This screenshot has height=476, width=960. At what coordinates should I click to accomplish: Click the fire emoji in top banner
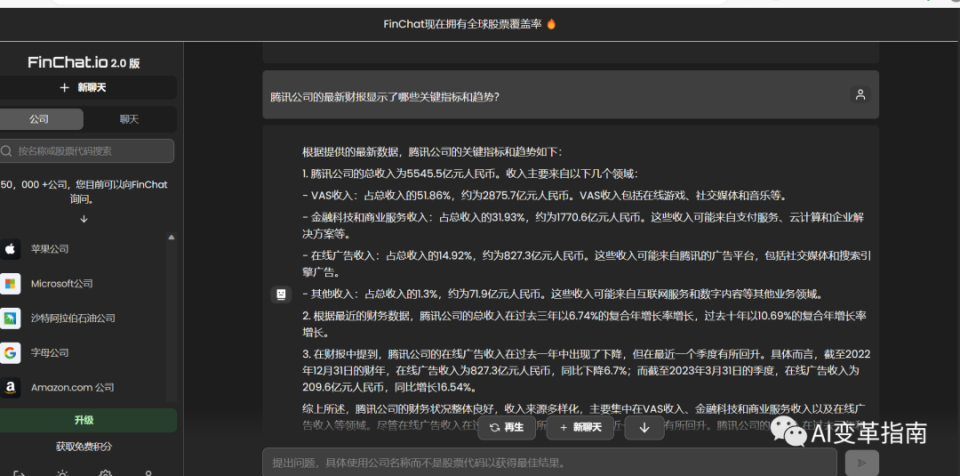(x=551, y=24)
